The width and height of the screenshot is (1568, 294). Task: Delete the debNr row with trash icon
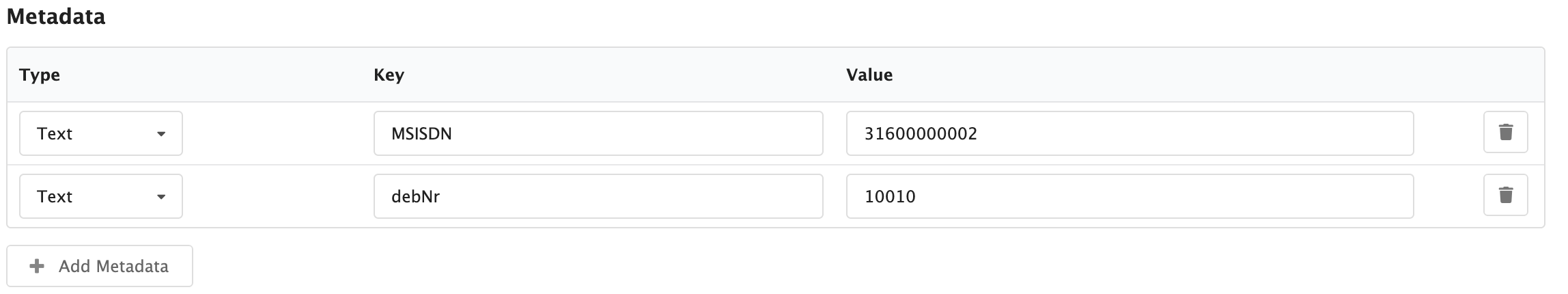(1505, 196)
